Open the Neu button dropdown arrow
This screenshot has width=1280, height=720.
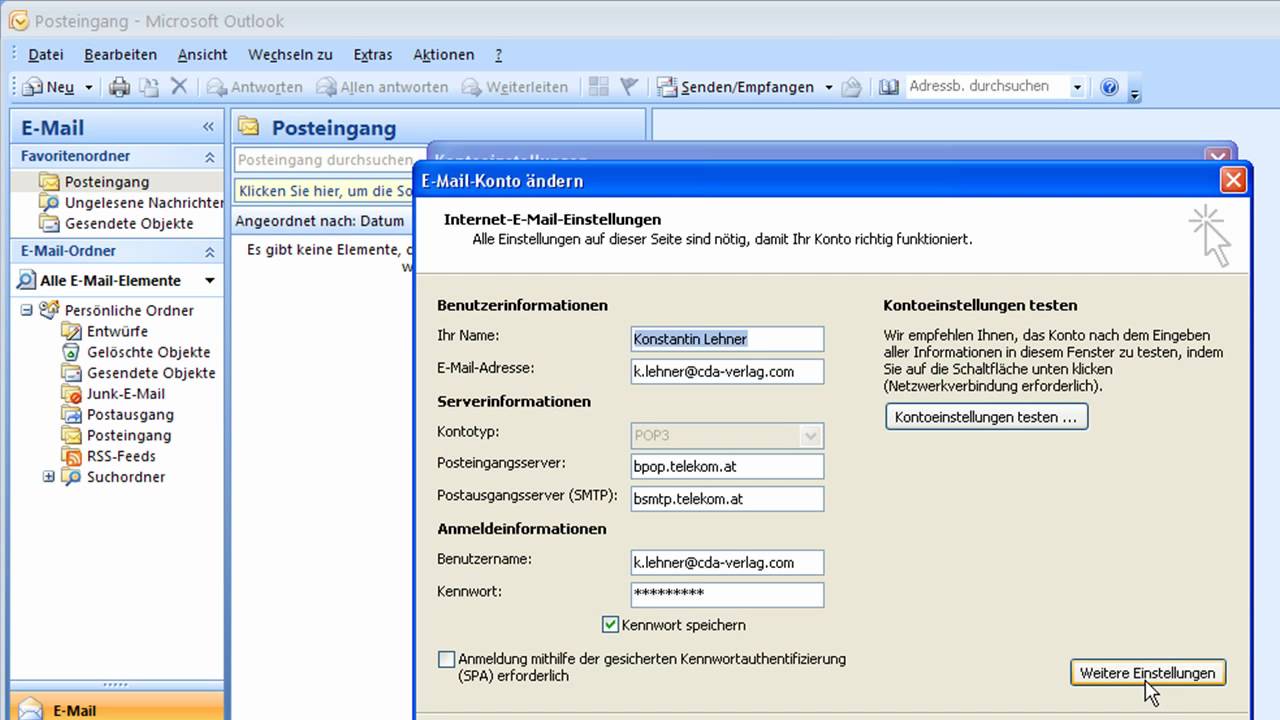(88, 87)
